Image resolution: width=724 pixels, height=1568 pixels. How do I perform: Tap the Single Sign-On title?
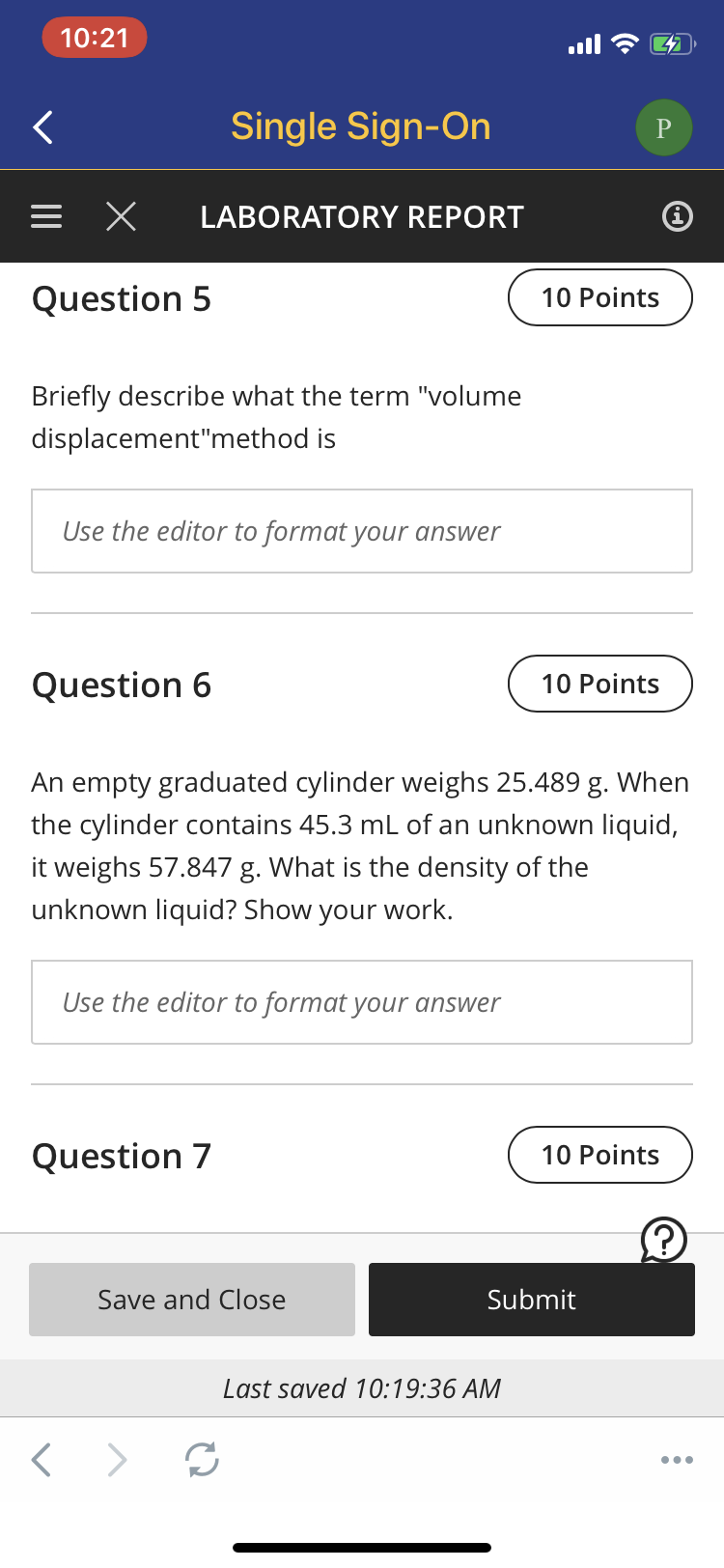(x=361, y=126)
